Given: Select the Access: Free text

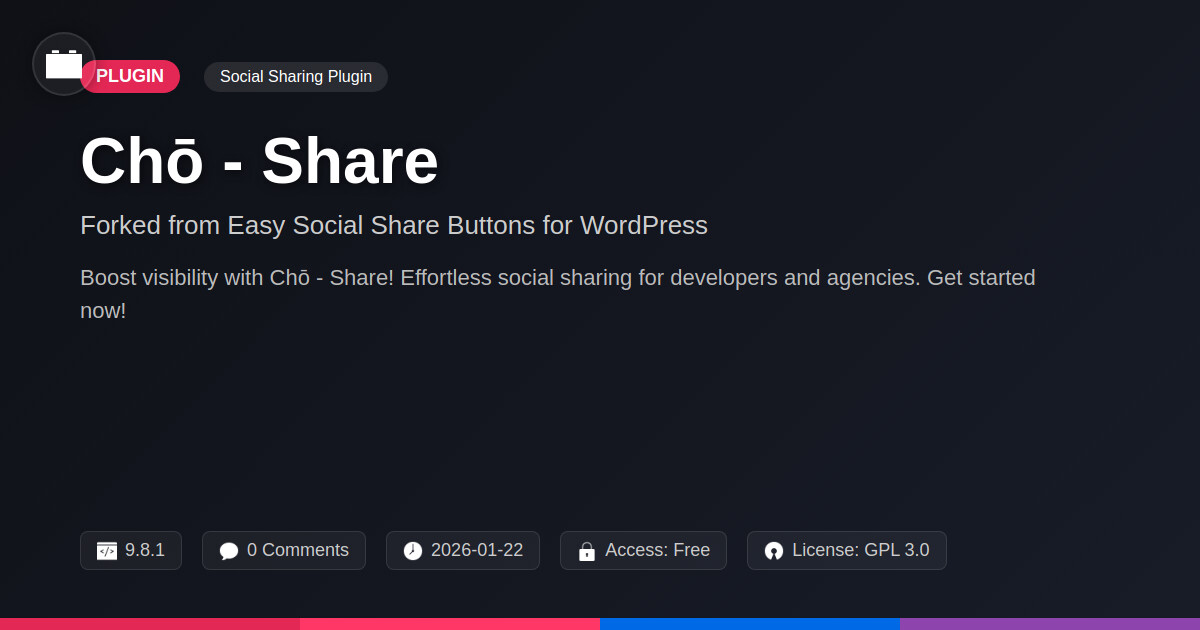Looking at the screenshot, I should tap(657, 550).
